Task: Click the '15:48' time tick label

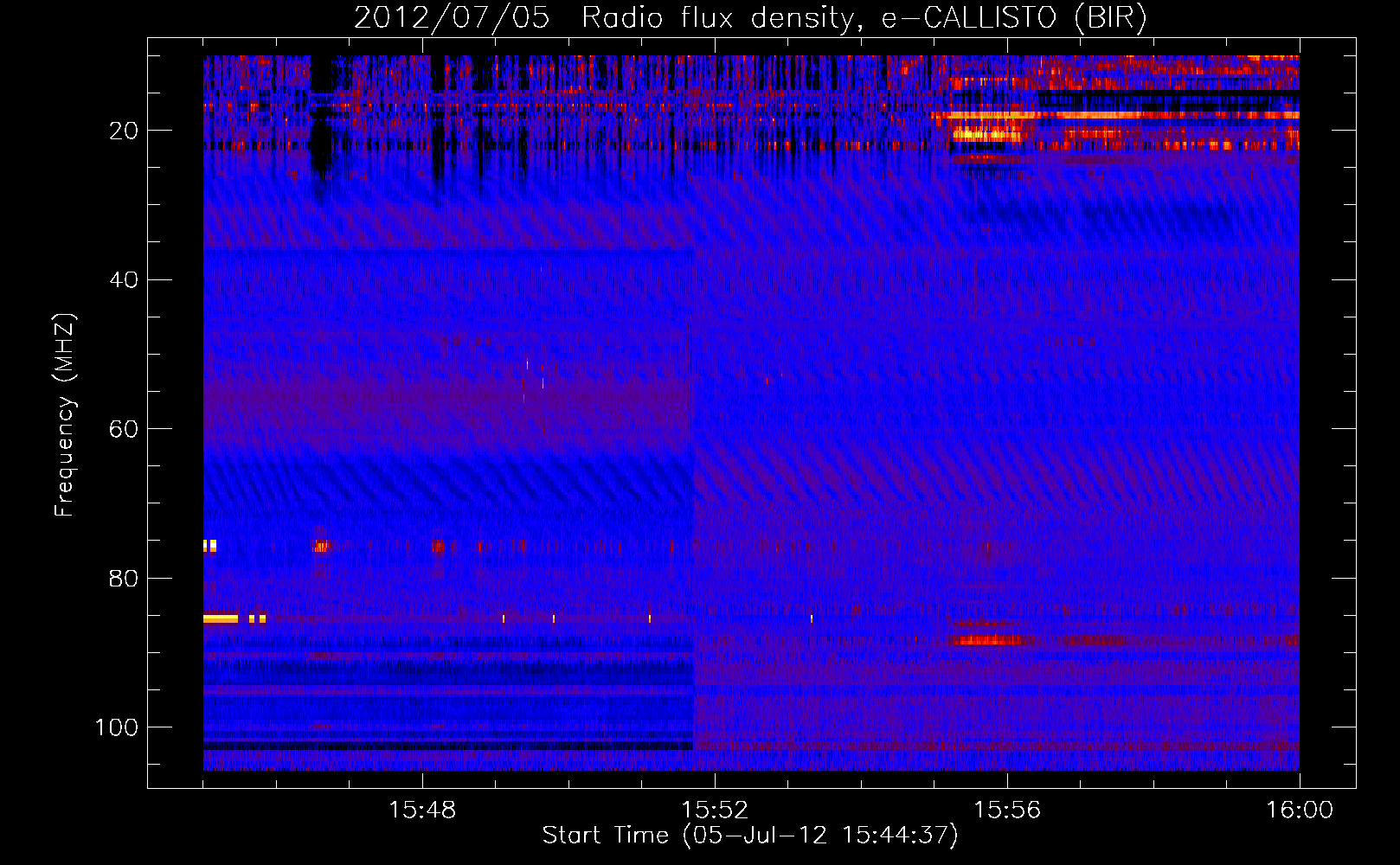Action: 422,811
